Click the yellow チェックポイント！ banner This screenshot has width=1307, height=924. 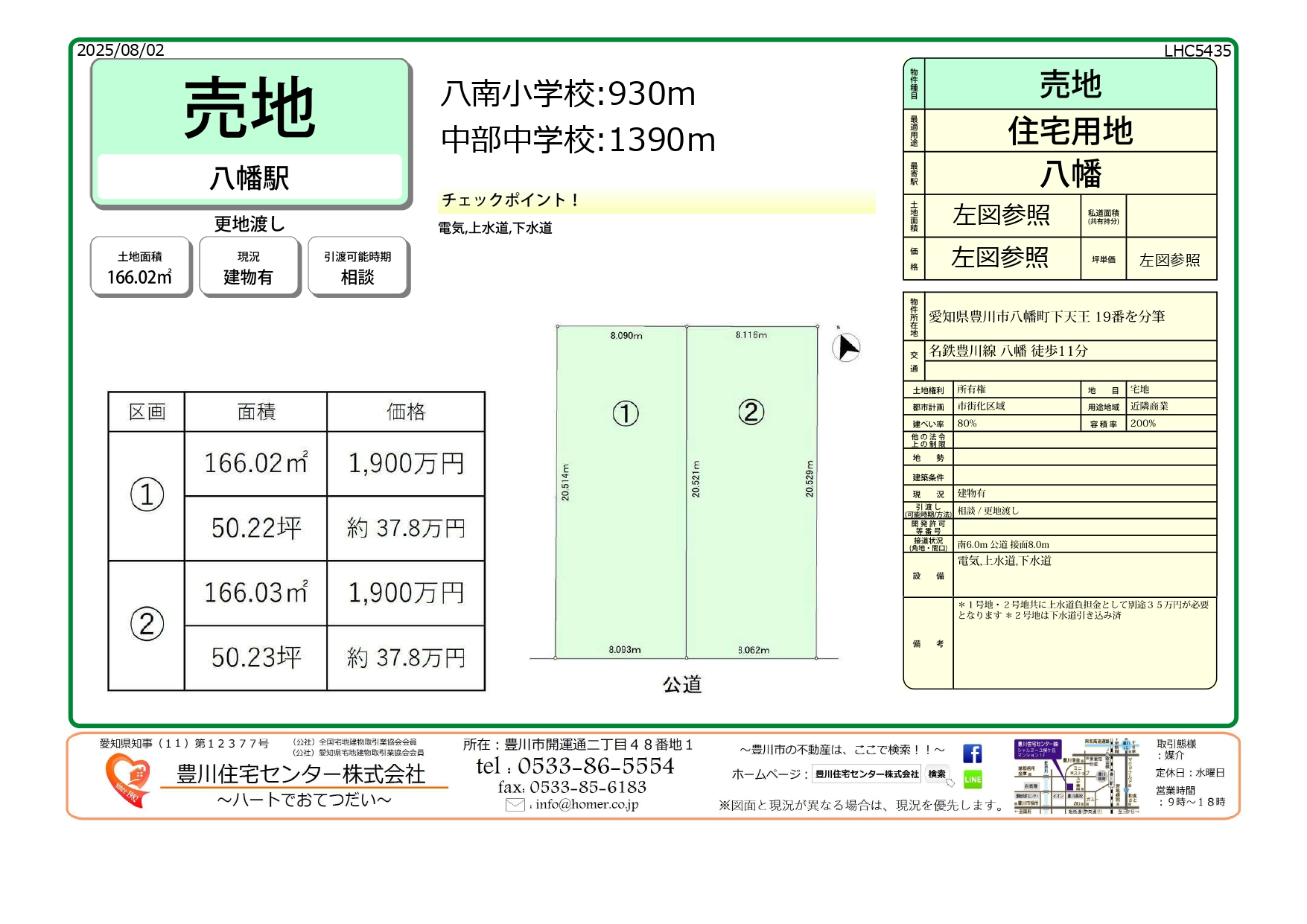pos(655,200)
